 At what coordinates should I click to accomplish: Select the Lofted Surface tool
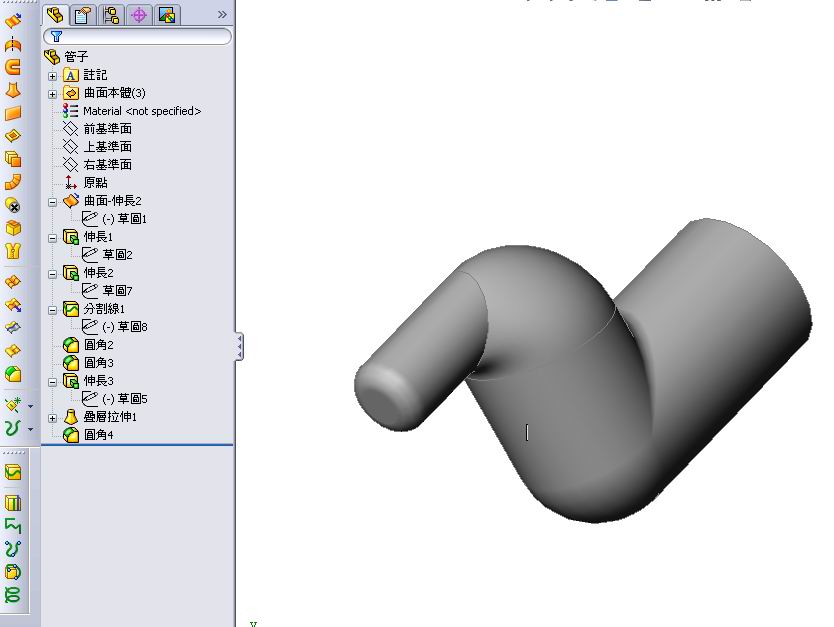tap(13, 90)
